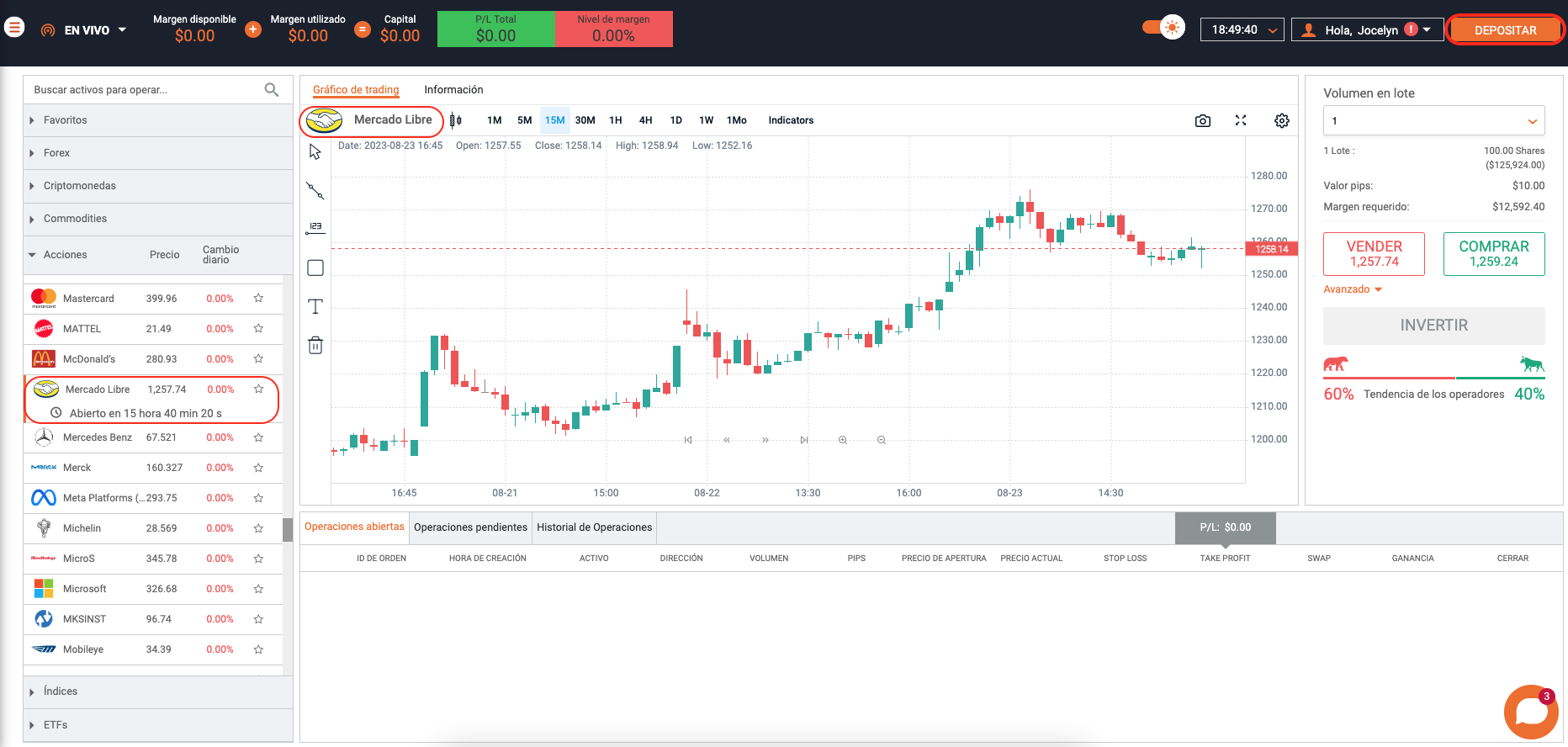
Task: Set chart timeframe to 5M
Action: tap(524, 120)
